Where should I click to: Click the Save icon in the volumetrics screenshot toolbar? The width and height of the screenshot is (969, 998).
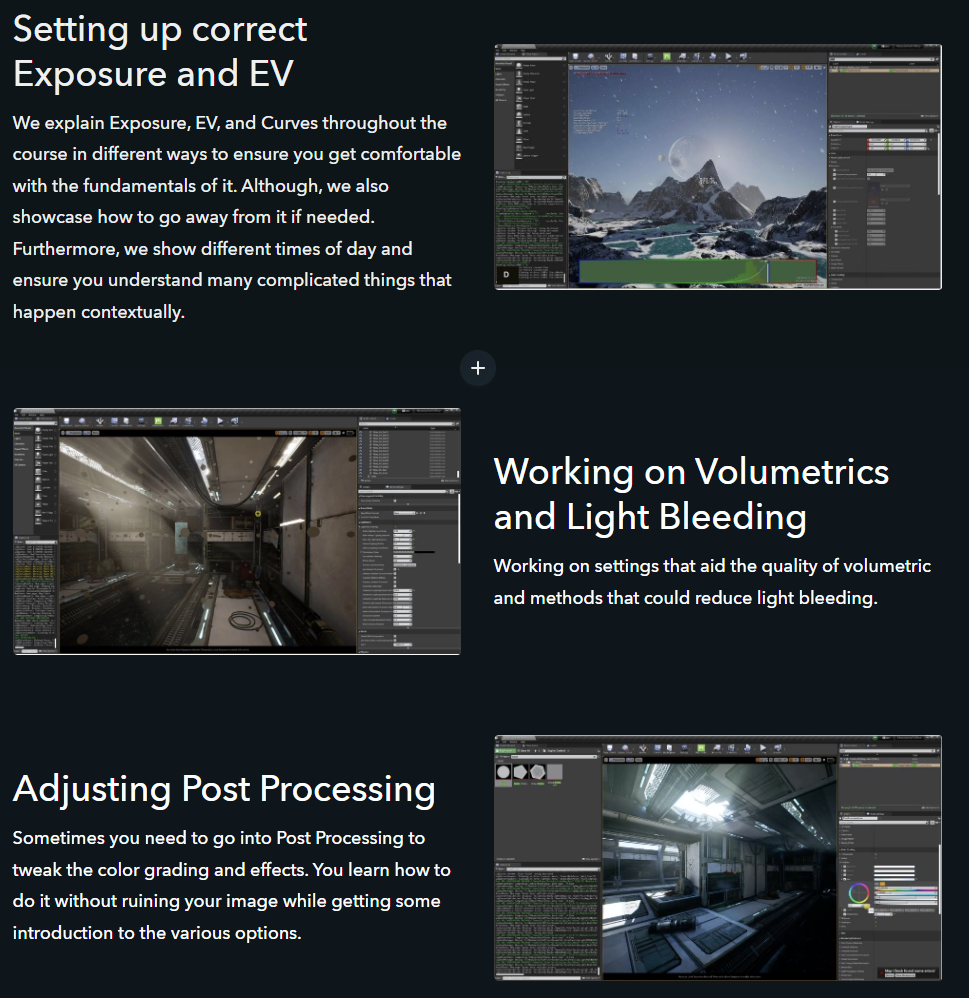click(69, 422)
